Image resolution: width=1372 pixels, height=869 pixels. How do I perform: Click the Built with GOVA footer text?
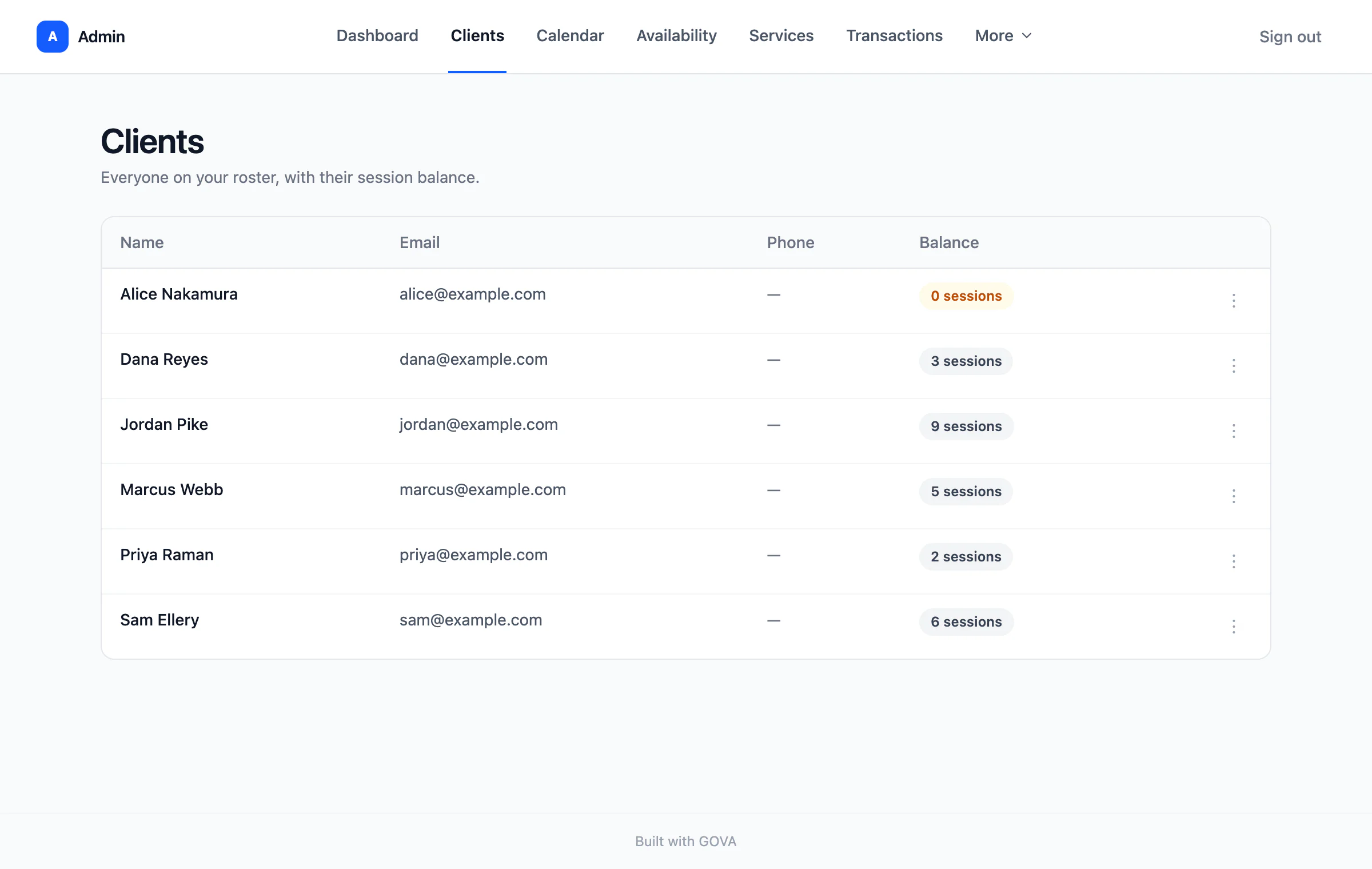pyautogui.click(x=686, y=841)
